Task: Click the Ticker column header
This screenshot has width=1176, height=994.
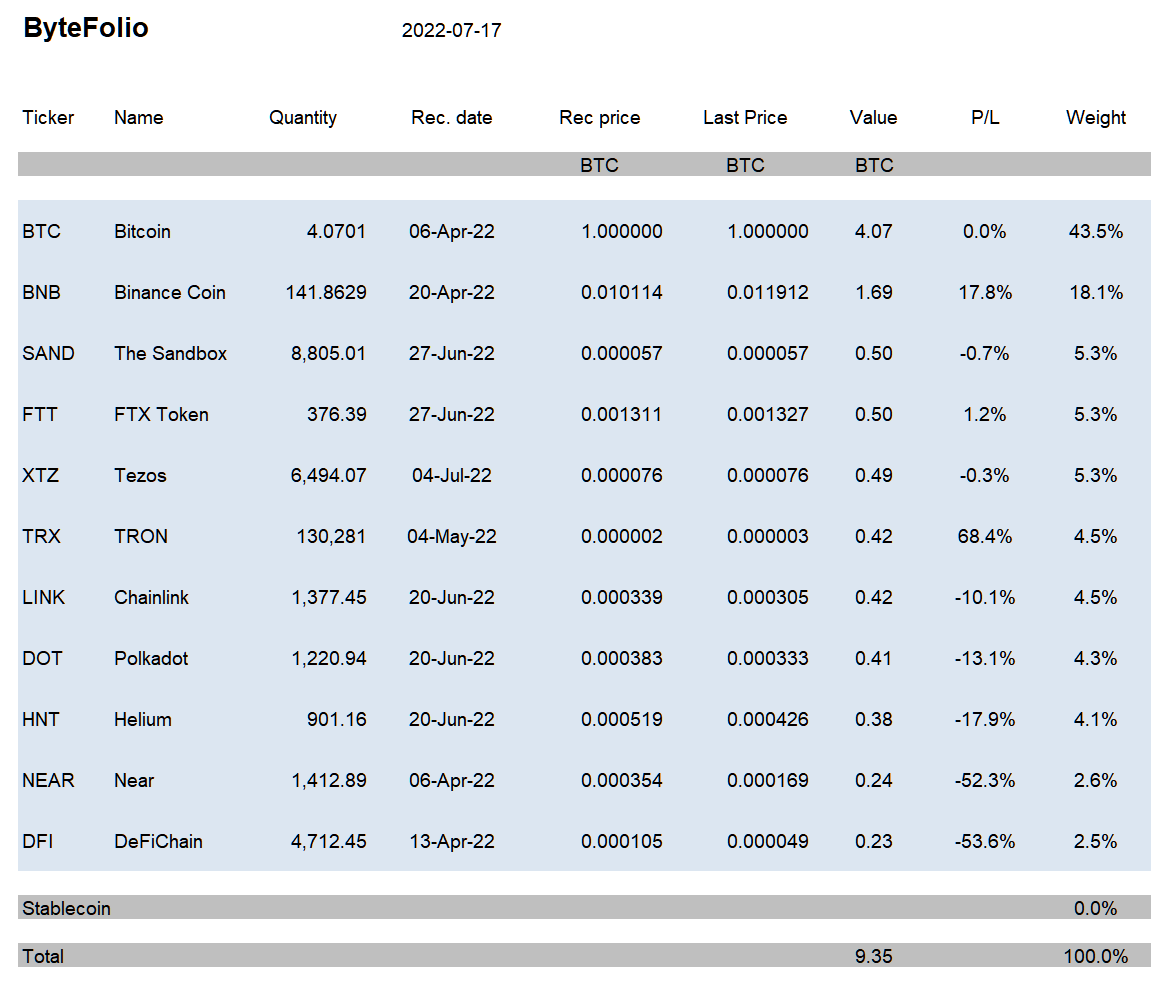Action: [48, 118]
